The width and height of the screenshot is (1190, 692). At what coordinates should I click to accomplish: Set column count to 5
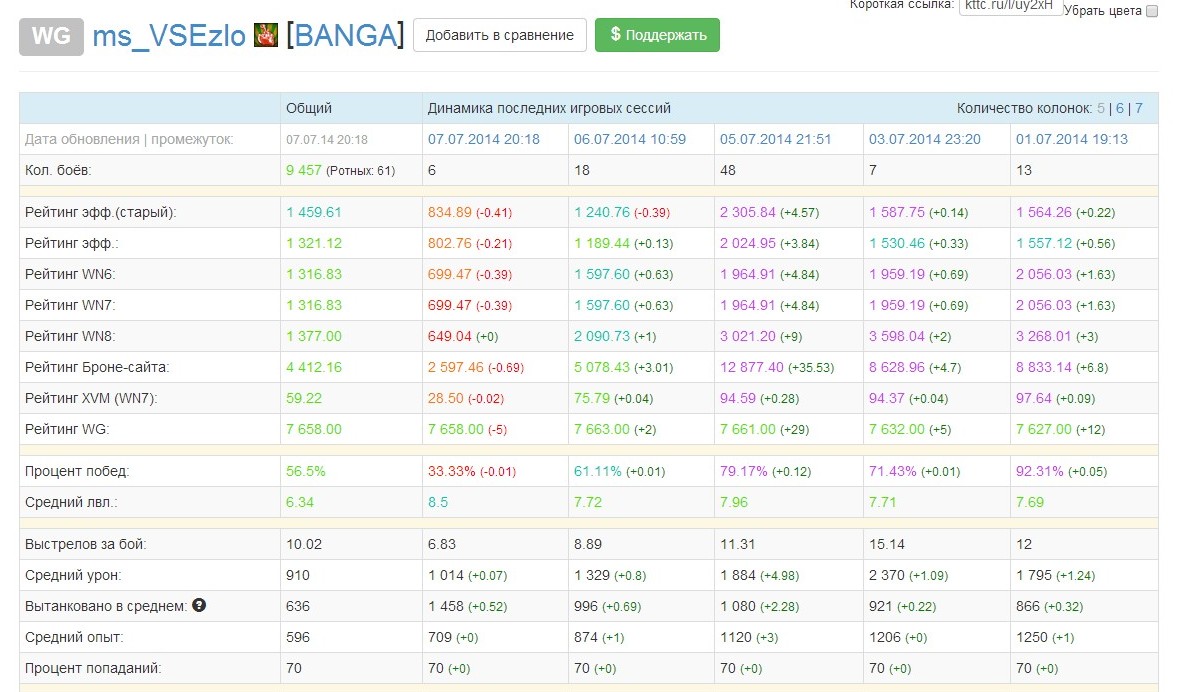click(x=1101, y=108)
